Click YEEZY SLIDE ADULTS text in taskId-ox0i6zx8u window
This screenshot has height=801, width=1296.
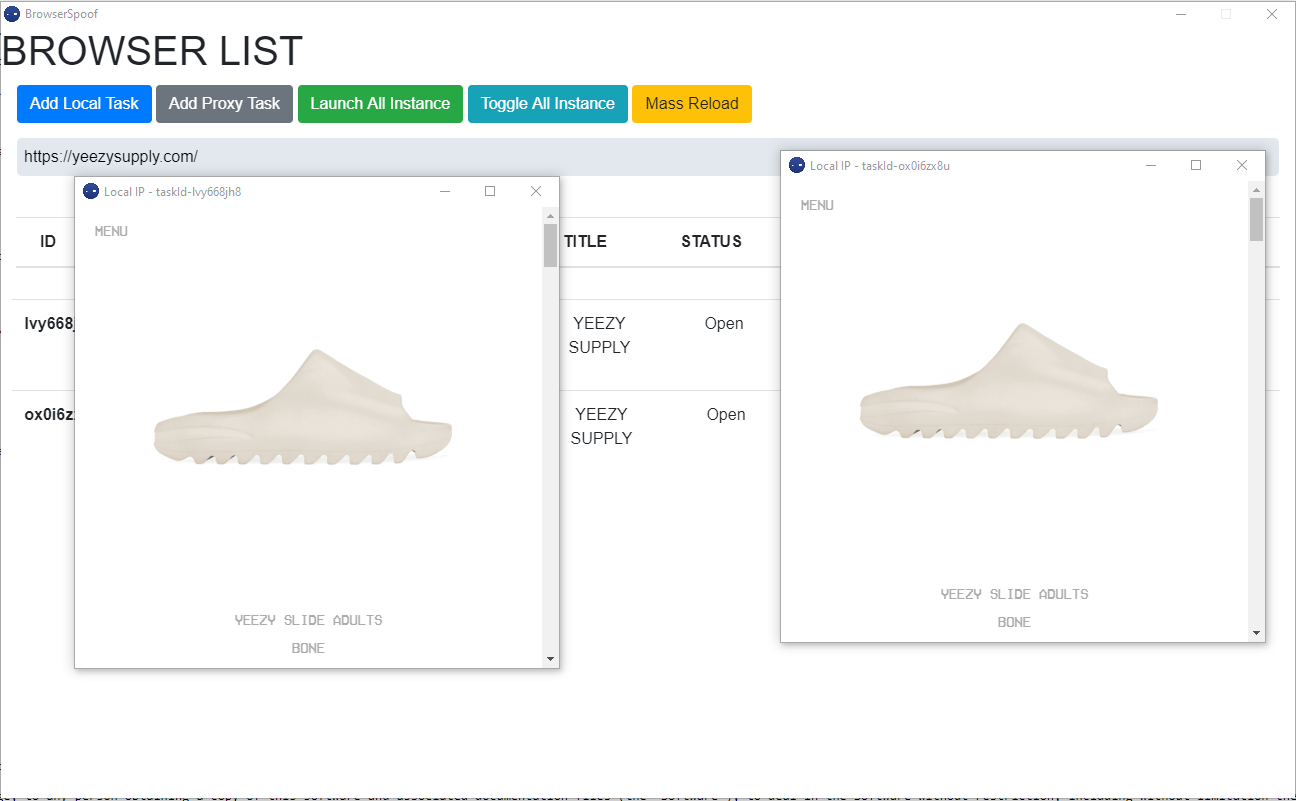coord(1014,594)
